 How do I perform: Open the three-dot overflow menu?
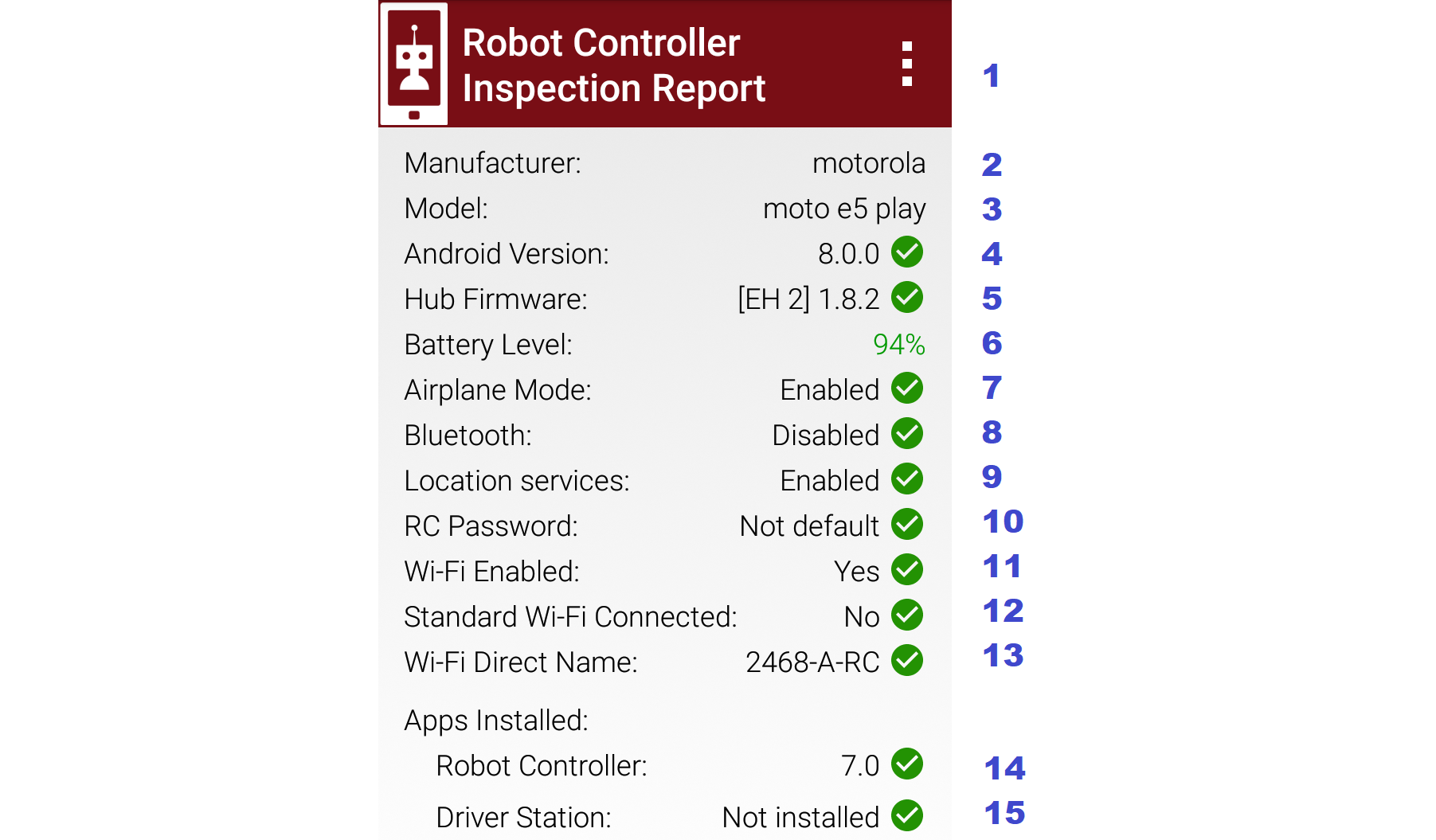(x=906, y=64)
